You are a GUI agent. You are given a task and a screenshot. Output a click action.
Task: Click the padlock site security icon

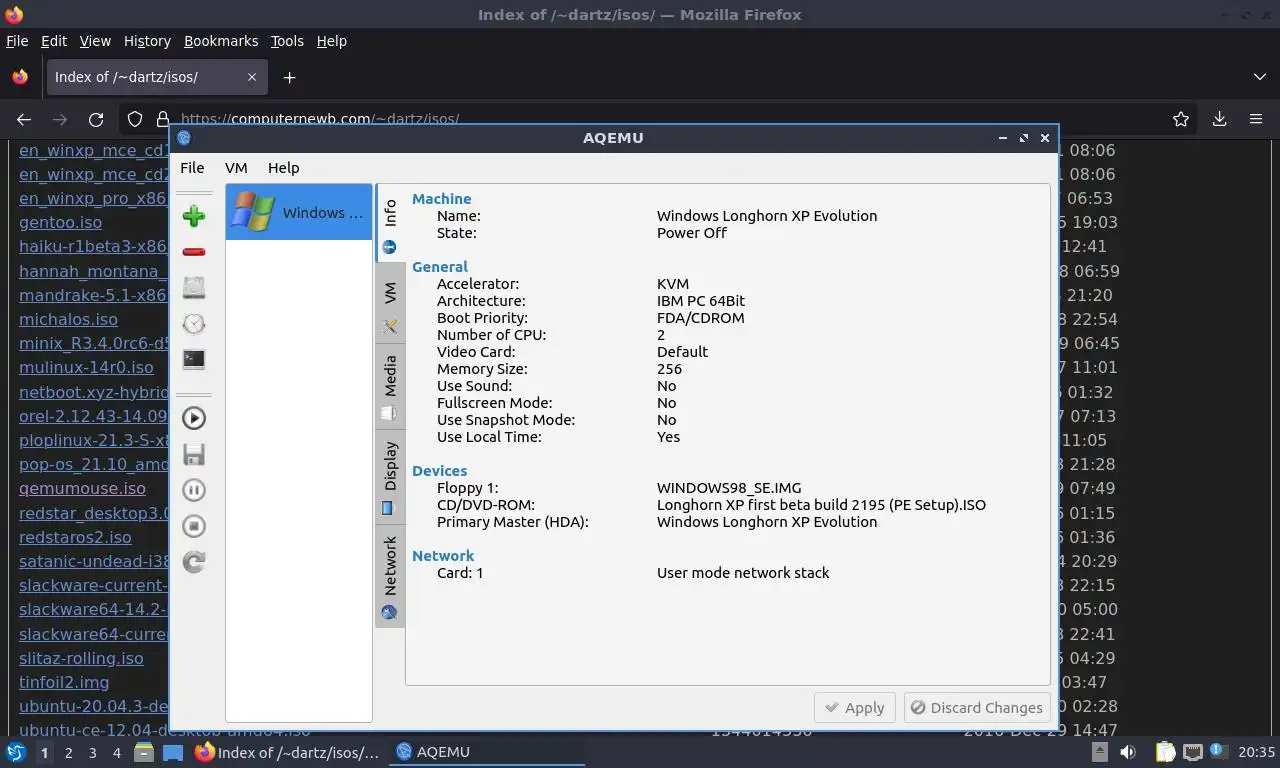(163, 119)
